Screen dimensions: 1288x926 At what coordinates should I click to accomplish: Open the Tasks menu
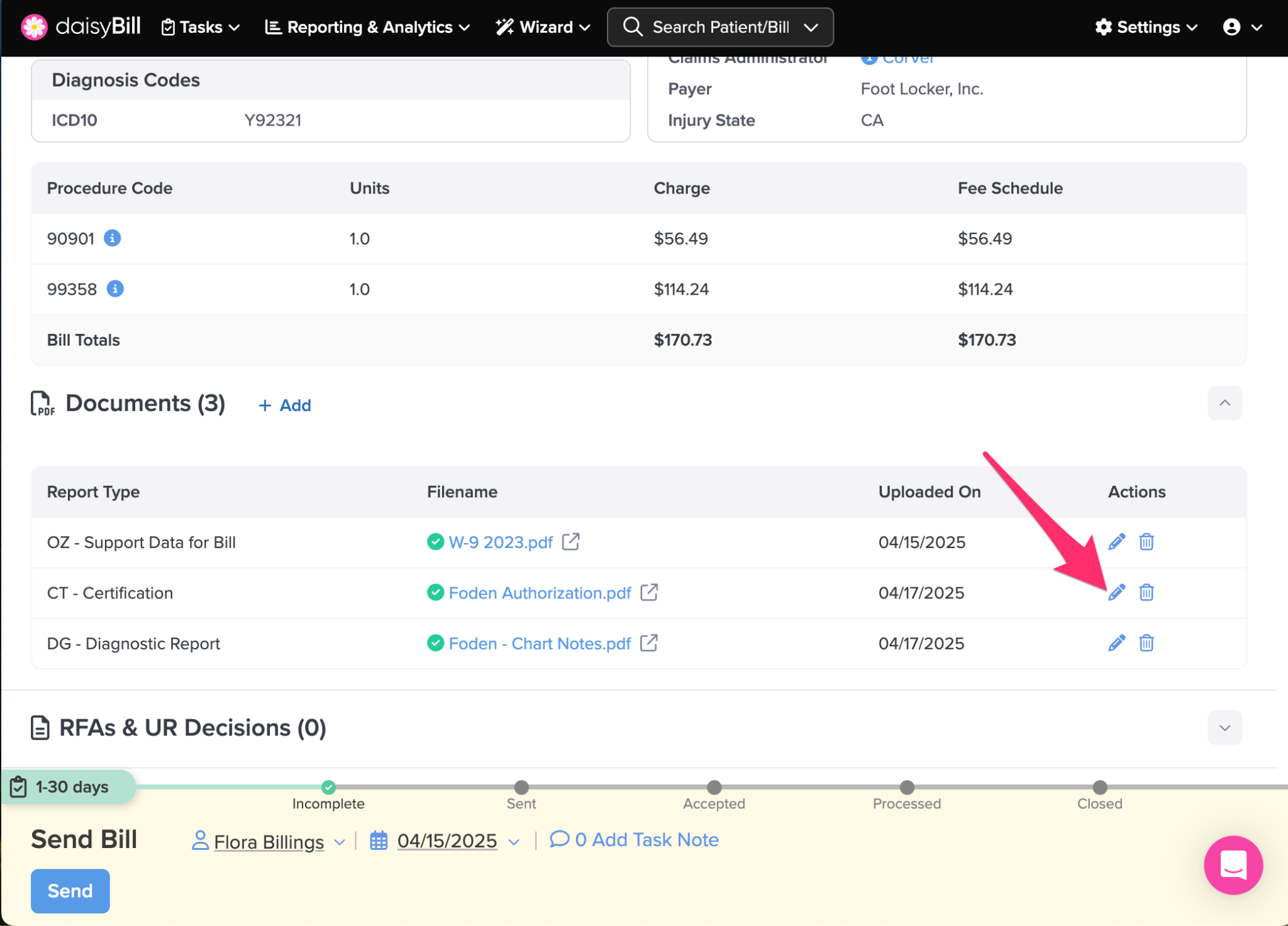(201, 27)
